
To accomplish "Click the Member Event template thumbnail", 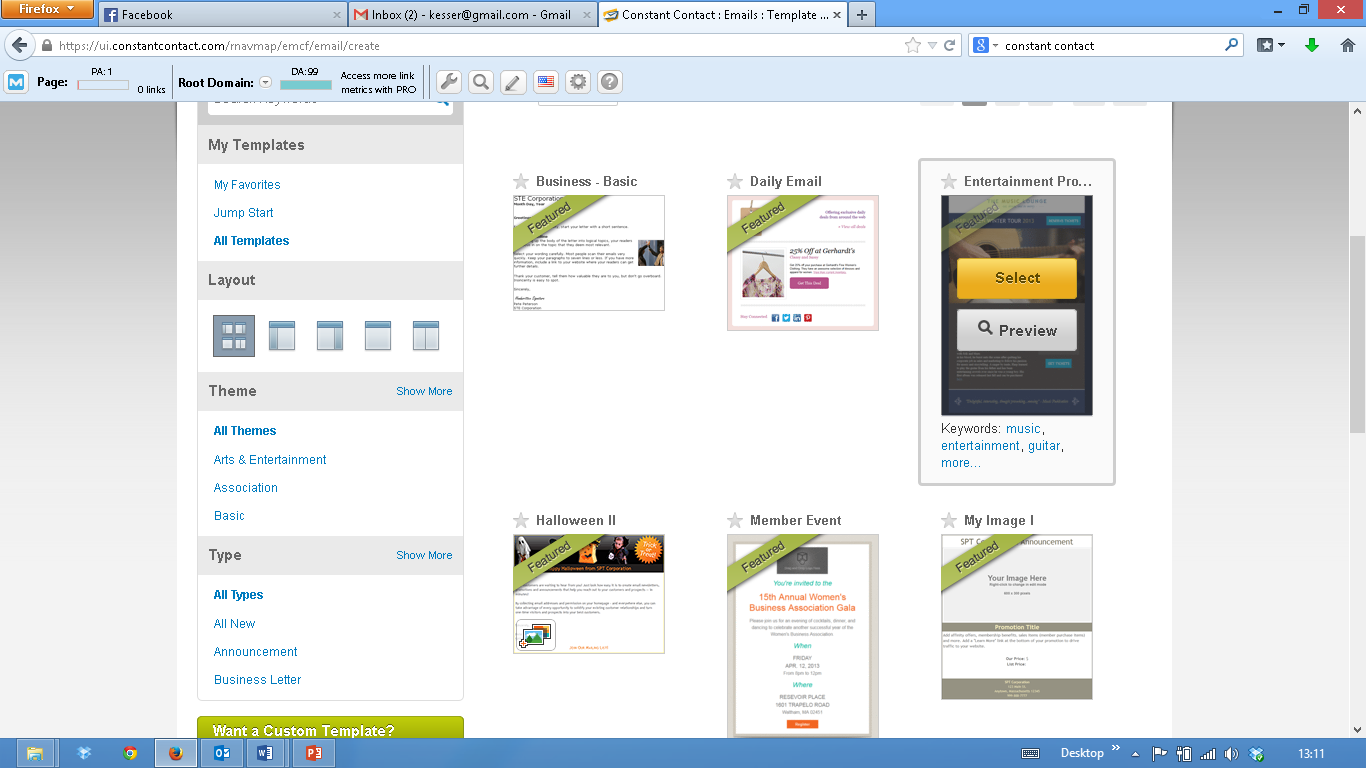I will coord(803,636).
